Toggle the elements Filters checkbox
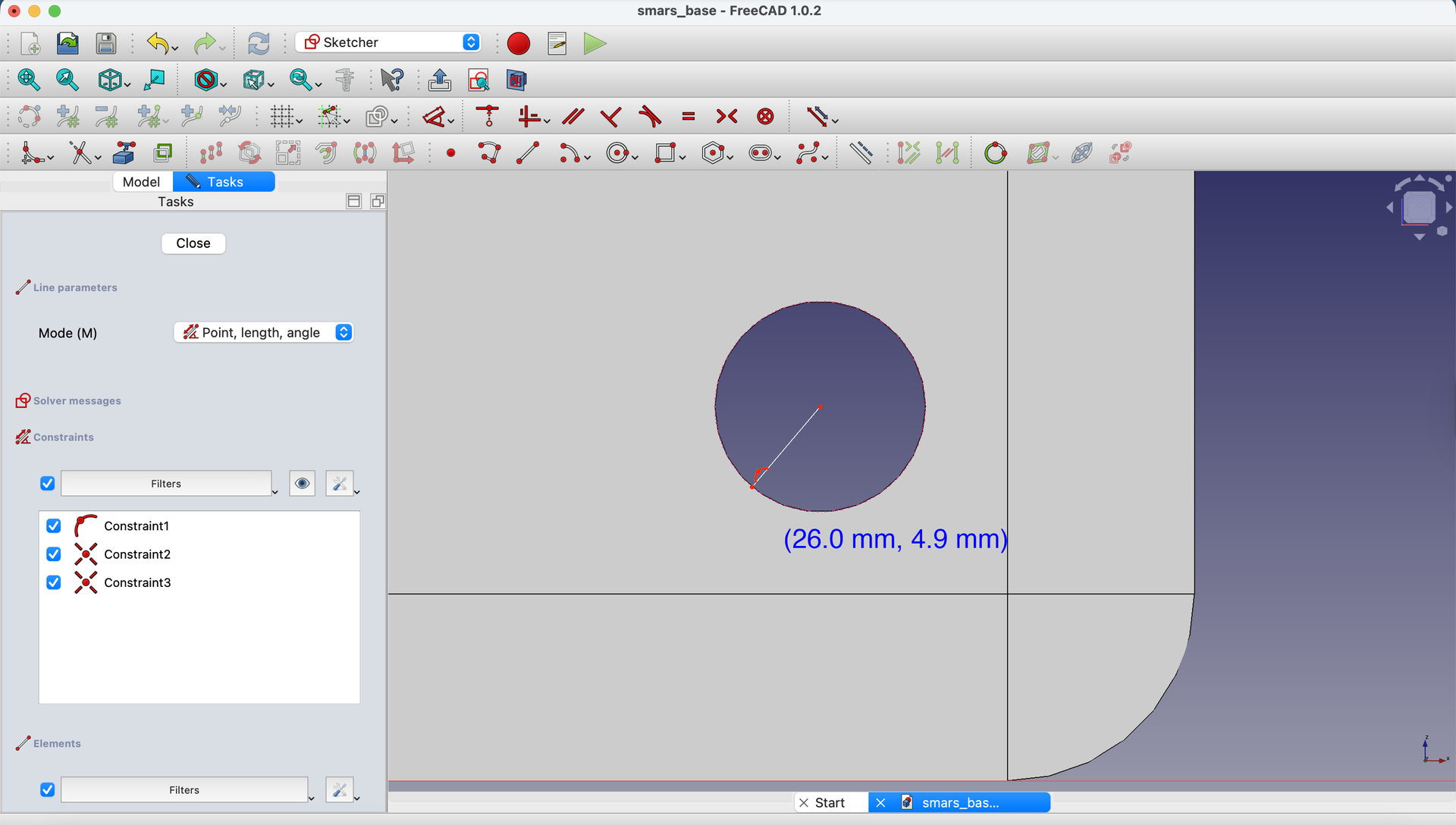Viewport: 1456px width, 825px height. point(47,789)
